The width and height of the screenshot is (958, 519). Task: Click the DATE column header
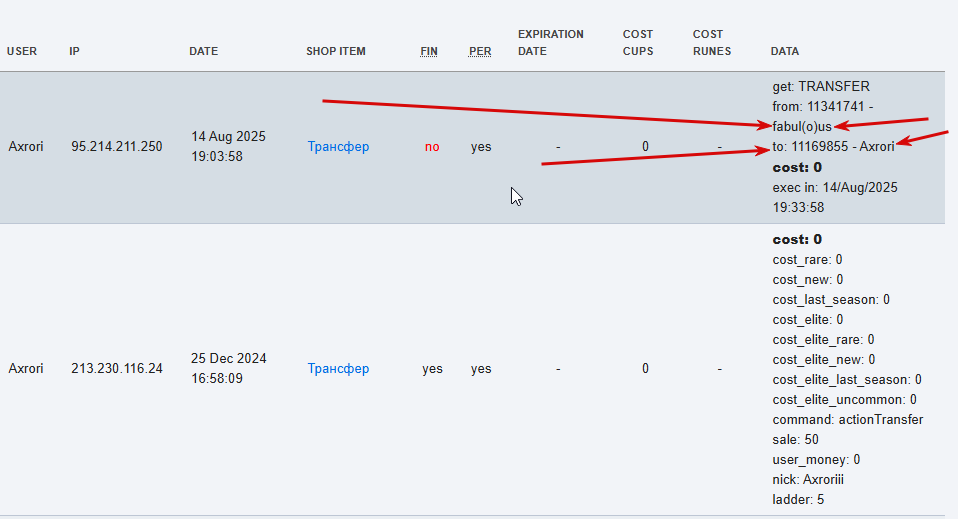tap(203, 51)
